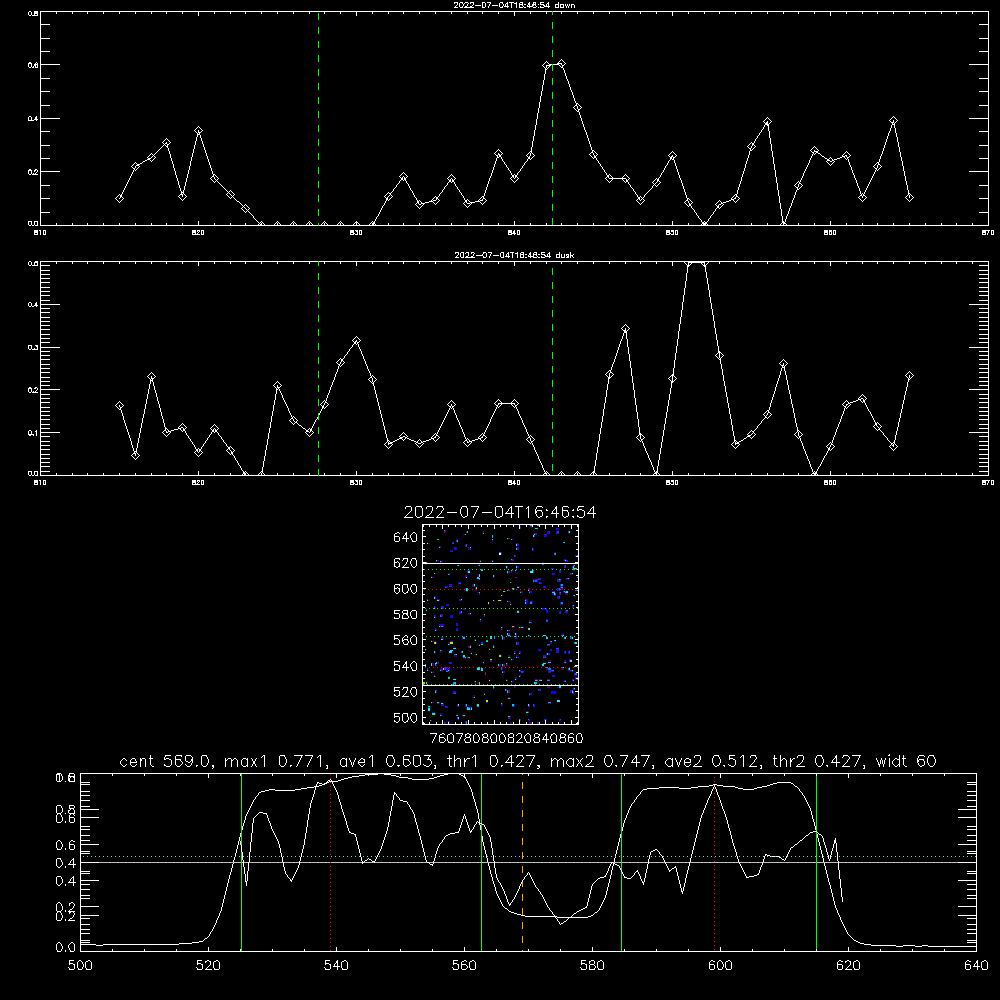
Task: Click the right green dashed line in dawn plot
Action: 552,118
